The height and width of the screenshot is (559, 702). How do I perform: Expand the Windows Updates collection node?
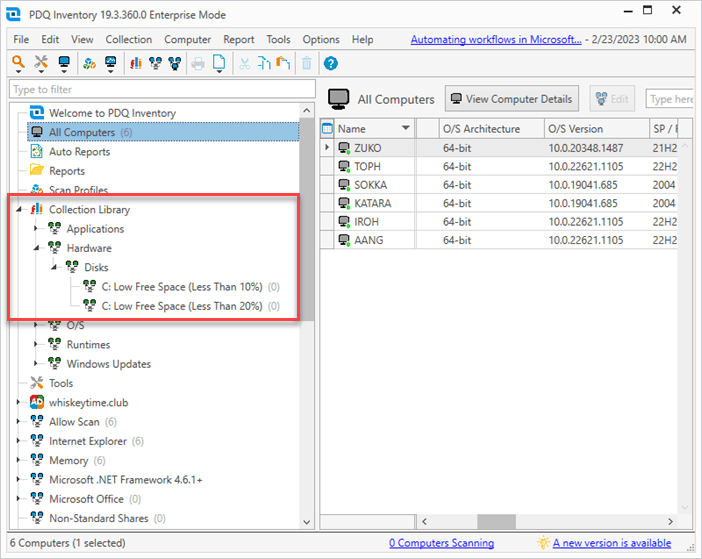[x=36, y=364]
